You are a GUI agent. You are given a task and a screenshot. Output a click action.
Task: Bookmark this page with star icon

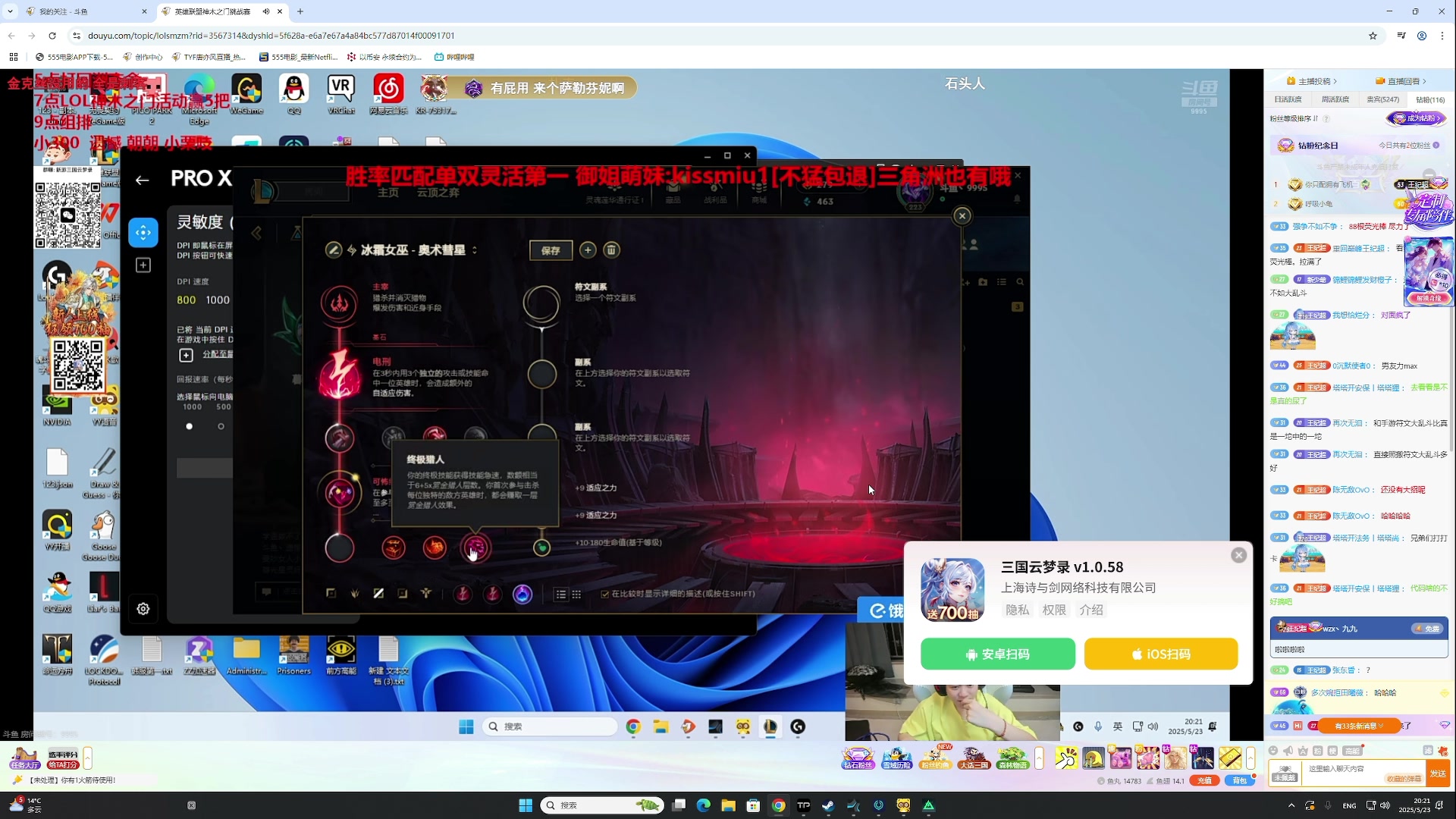pos(1373,36)
